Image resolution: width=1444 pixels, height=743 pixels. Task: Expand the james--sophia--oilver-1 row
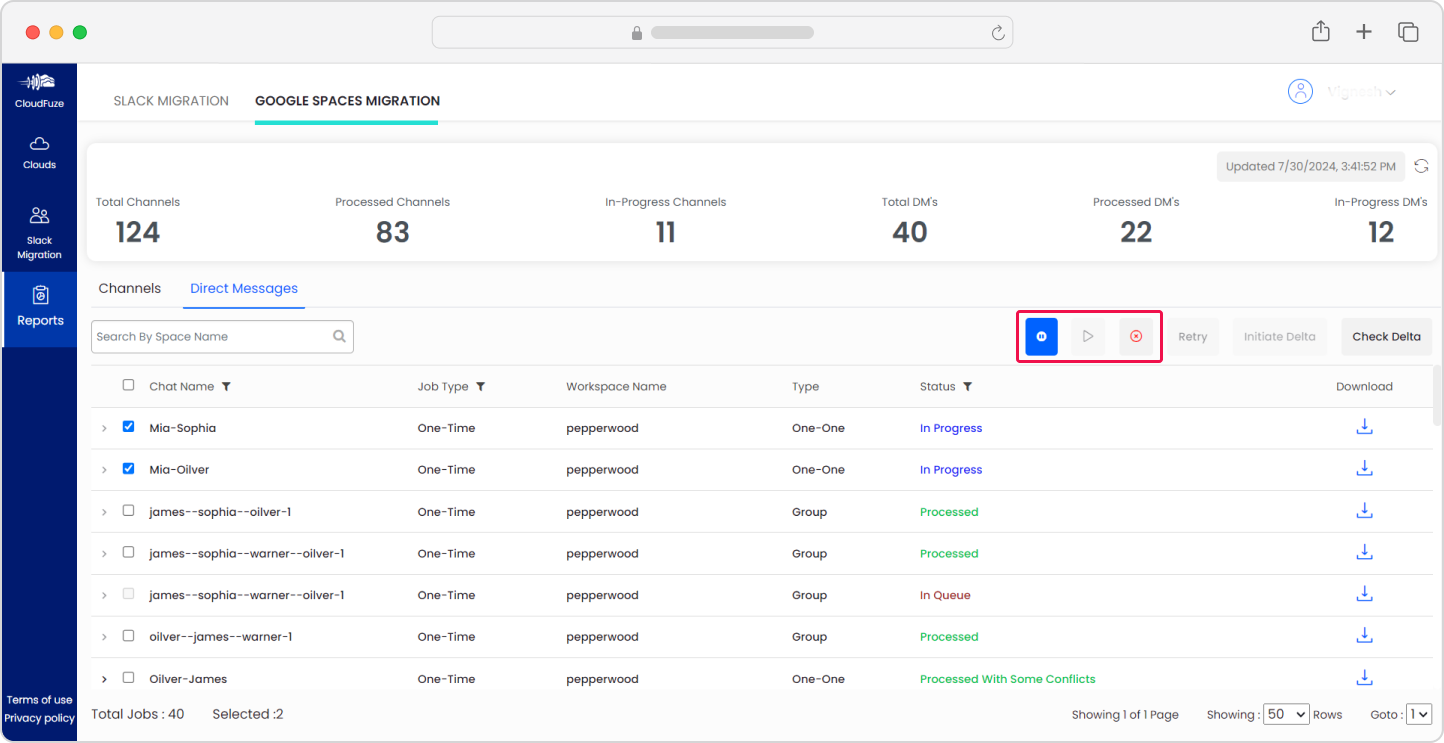pos(104,512)
